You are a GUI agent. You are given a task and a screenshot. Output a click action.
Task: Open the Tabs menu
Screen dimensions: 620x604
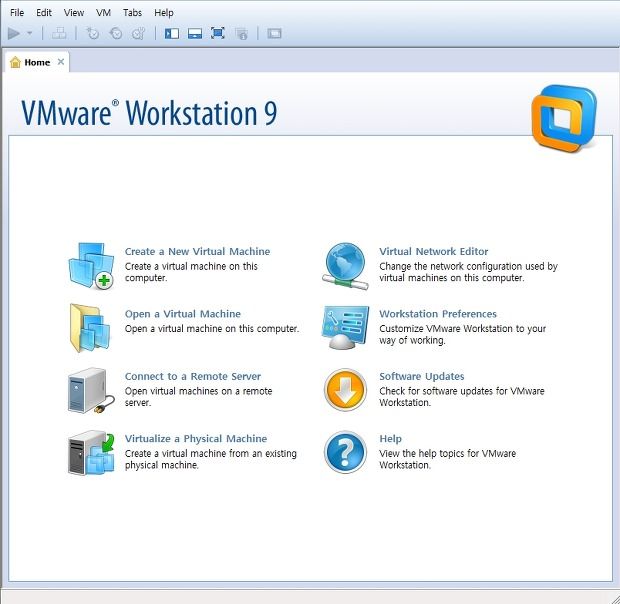coord(132,13)
